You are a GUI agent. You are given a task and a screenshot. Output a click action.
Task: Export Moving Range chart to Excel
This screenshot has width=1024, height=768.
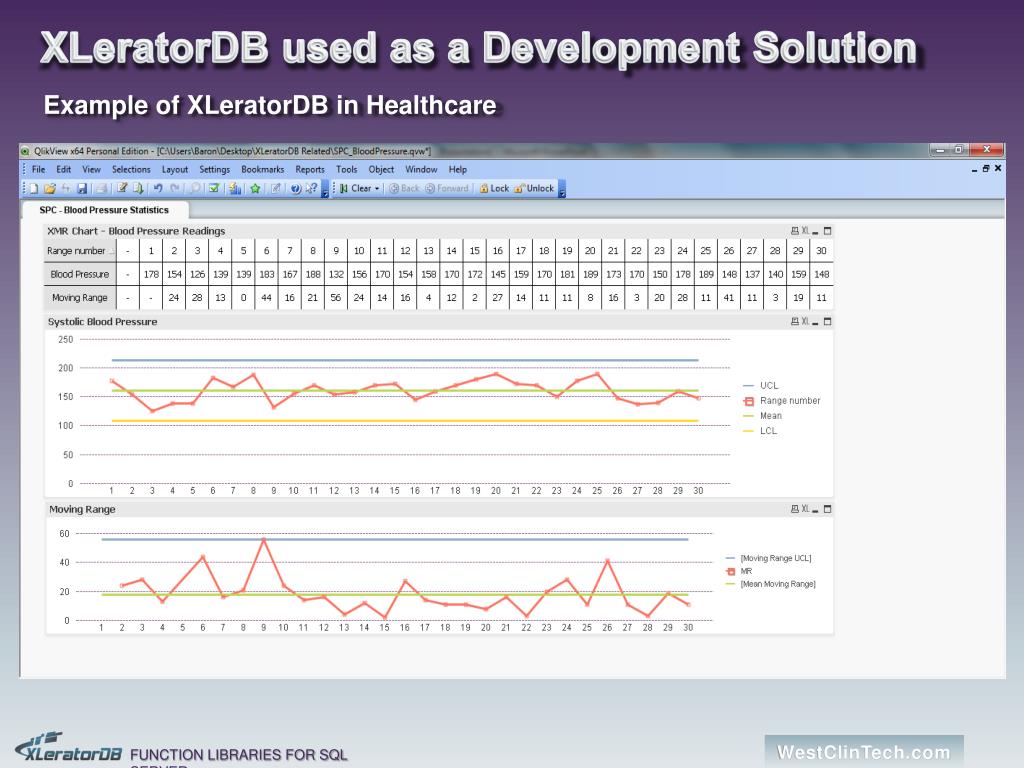(x=805, y=509)
